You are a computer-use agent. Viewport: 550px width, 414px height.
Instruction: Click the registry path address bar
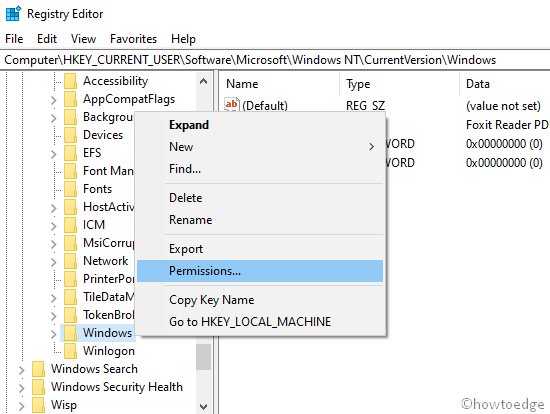click(275, 60)
